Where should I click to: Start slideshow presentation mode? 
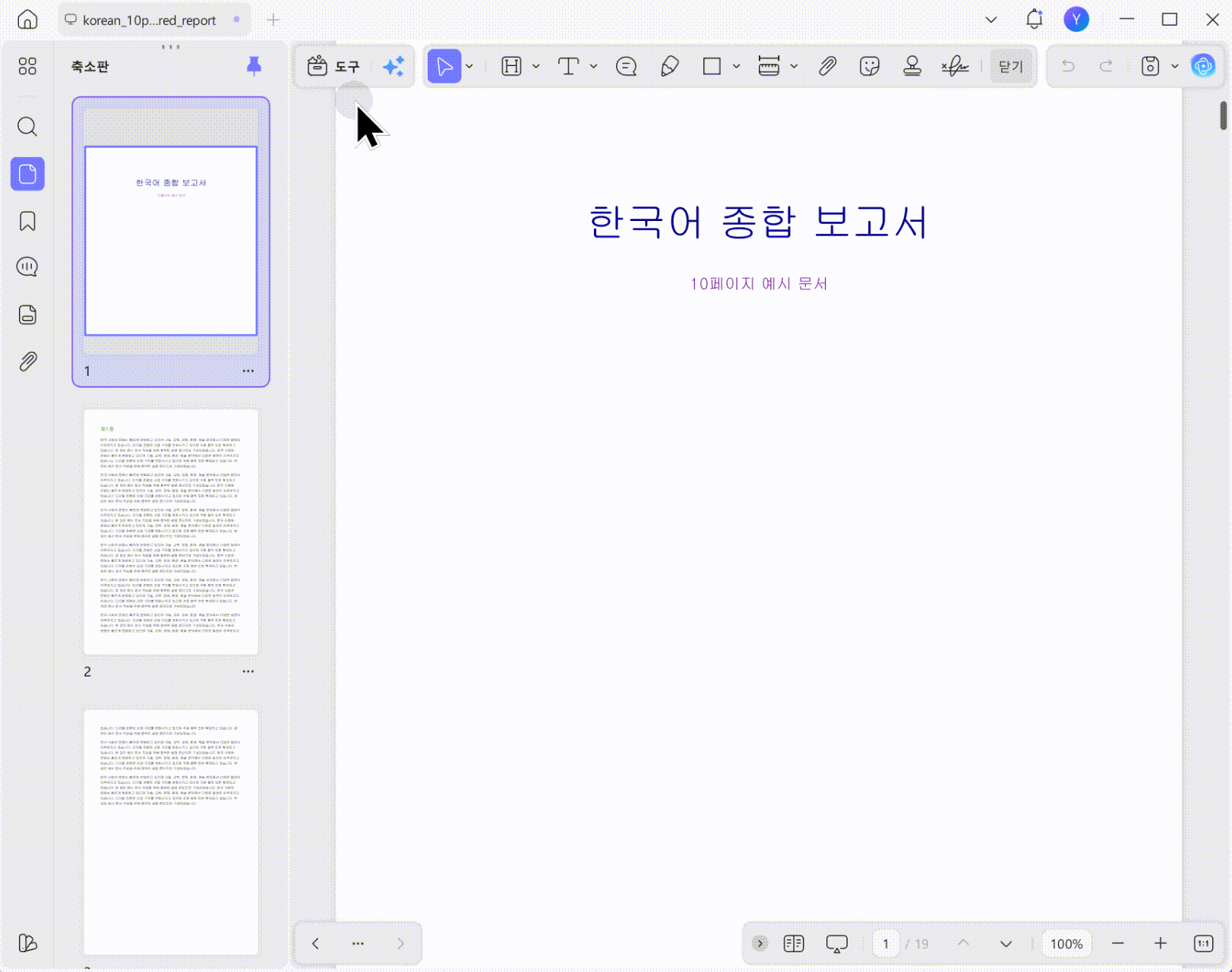(x=836, y=944)
